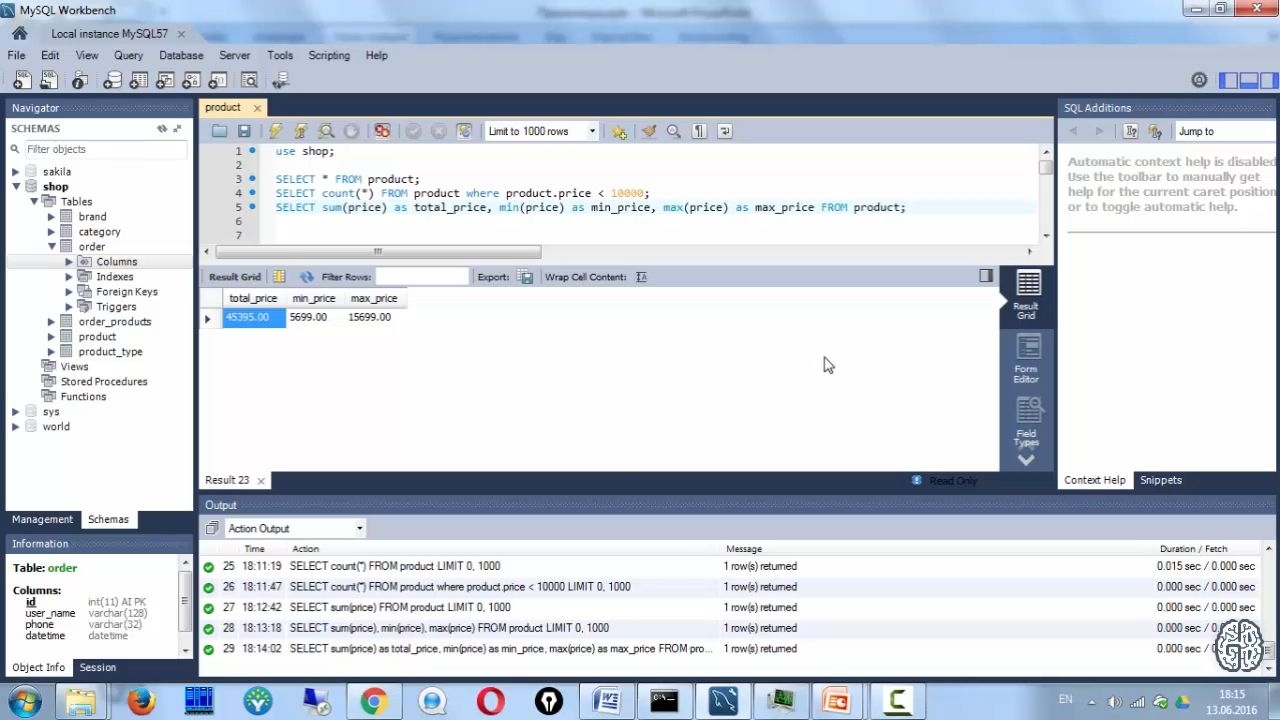Save the script to a file
The height and width of the screenshot is (720, 1280).
click(244, 131)
